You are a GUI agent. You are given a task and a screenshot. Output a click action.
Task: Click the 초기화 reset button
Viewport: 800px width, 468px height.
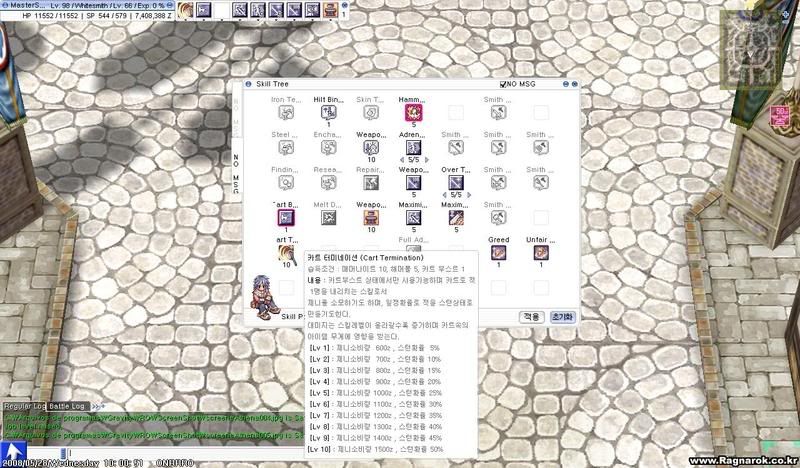pyautogui.click(x=563, y=317)
